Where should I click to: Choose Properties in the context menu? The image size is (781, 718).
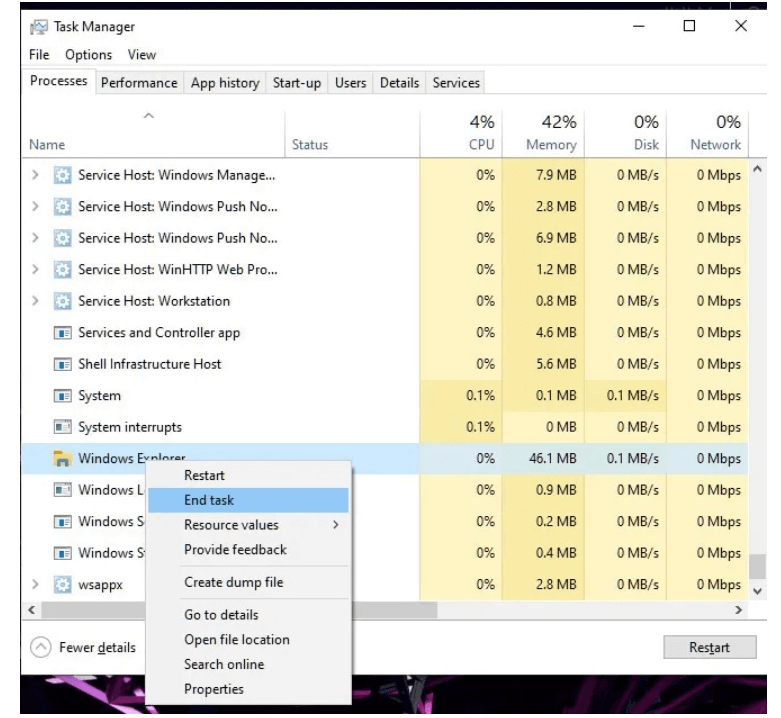click(x=248, y=689)
